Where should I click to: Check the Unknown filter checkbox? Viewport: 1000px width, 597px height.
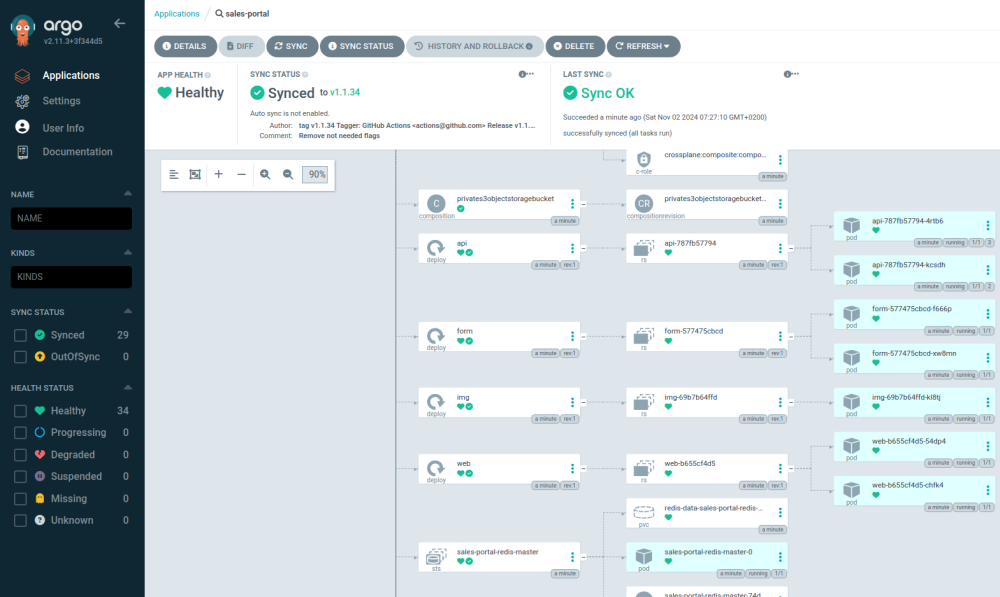click(20, 521)
